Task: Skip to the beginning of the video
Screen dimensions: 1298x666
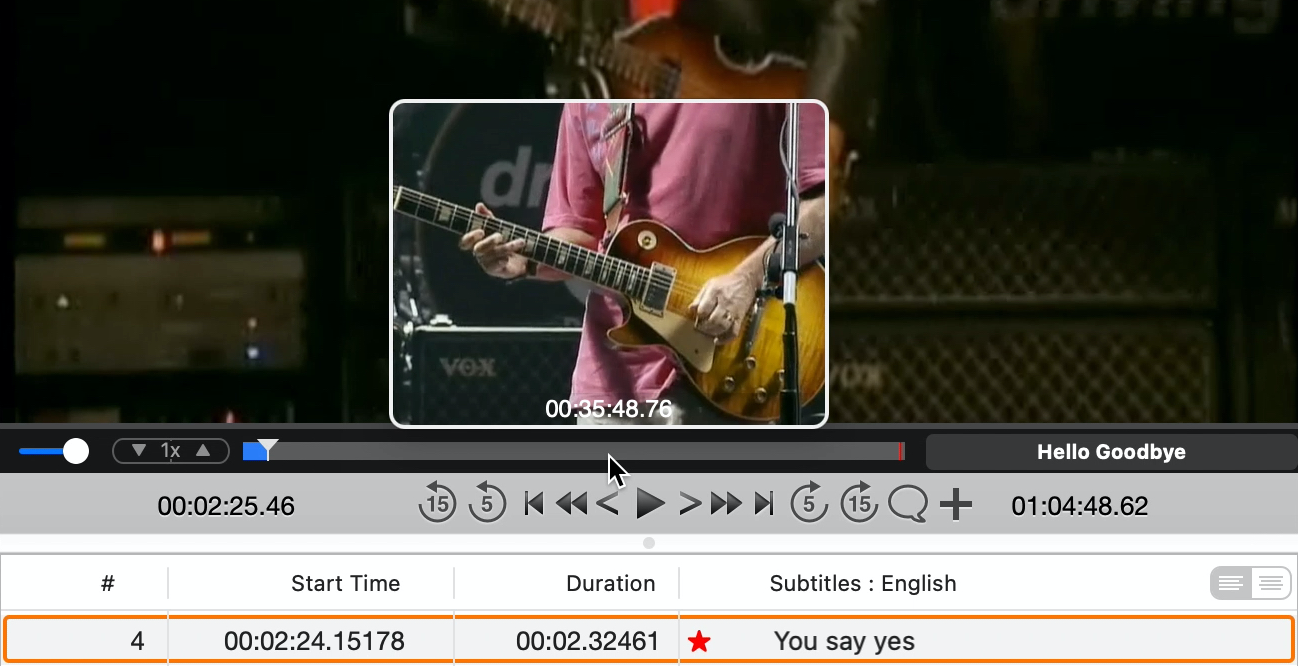Action: [x=534, y=504]
